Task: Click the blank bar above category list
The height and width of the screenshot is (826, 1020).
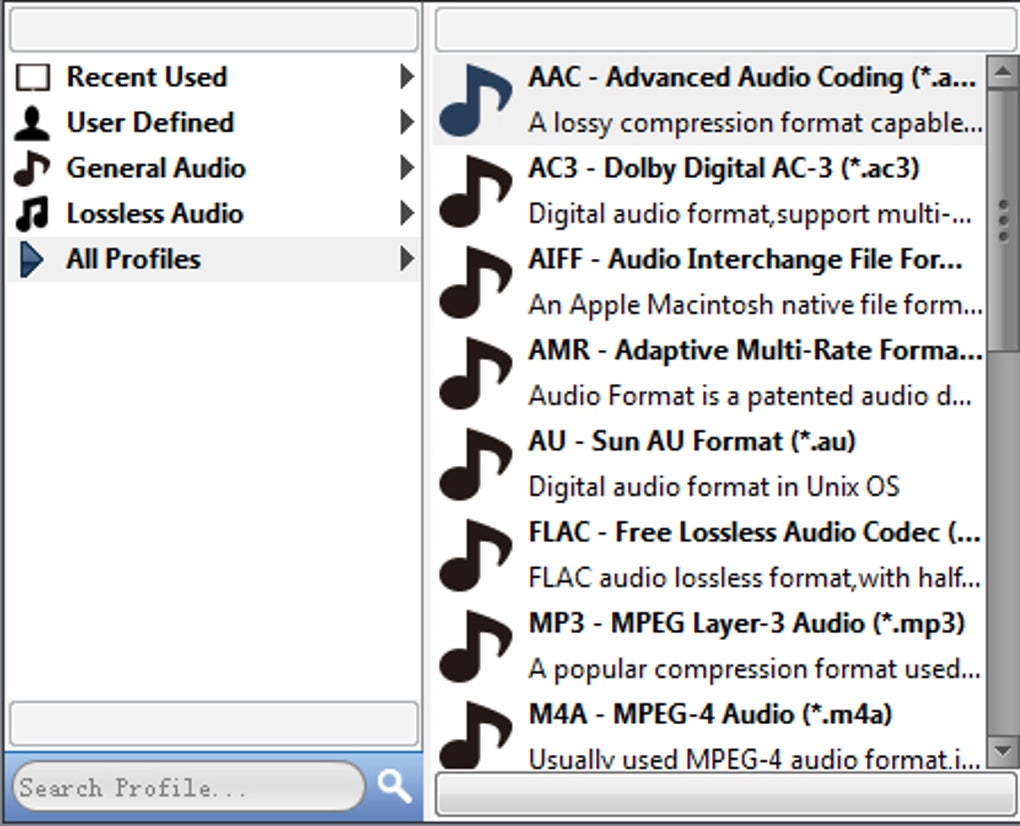Action: coord(213,29)
